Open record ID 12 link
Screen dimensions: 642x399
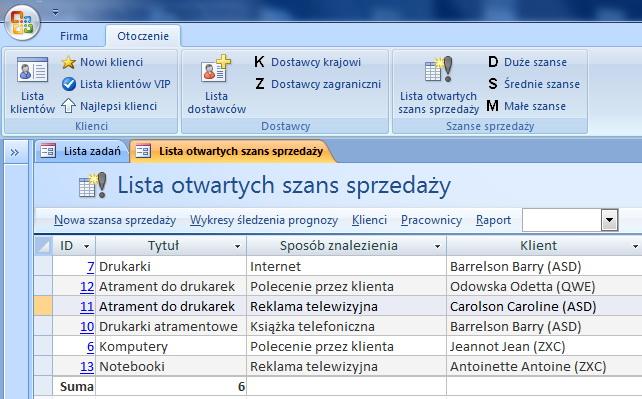(87, 287)
